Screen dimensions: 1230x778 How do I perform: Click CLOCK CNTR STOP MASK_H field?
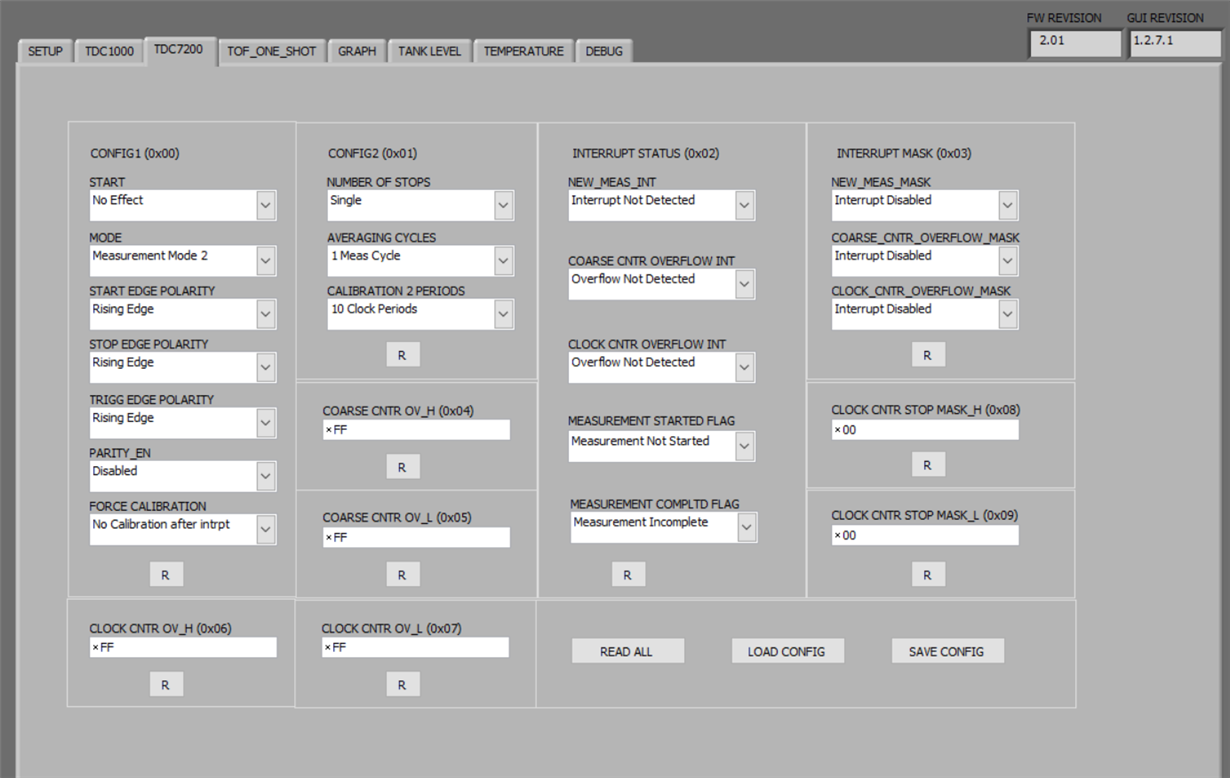pyautogui.click(x=925, y=429)
